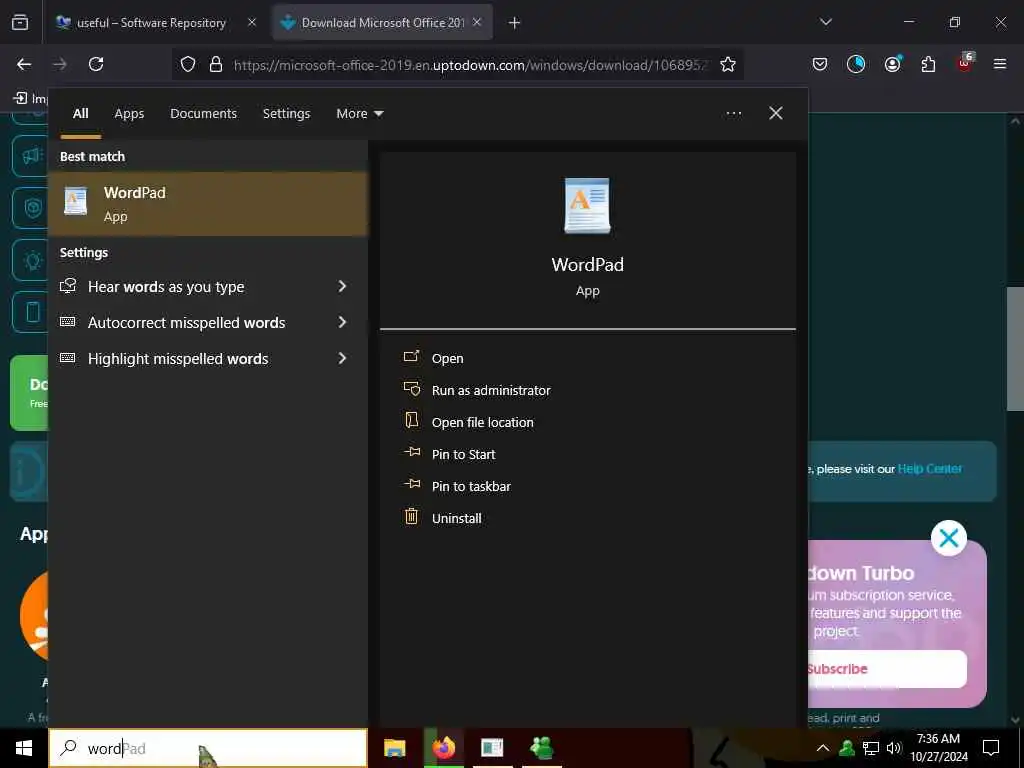Close the Uptodown Turbo promo popup
1024x768 pixels.
click(x=948, y=538)
